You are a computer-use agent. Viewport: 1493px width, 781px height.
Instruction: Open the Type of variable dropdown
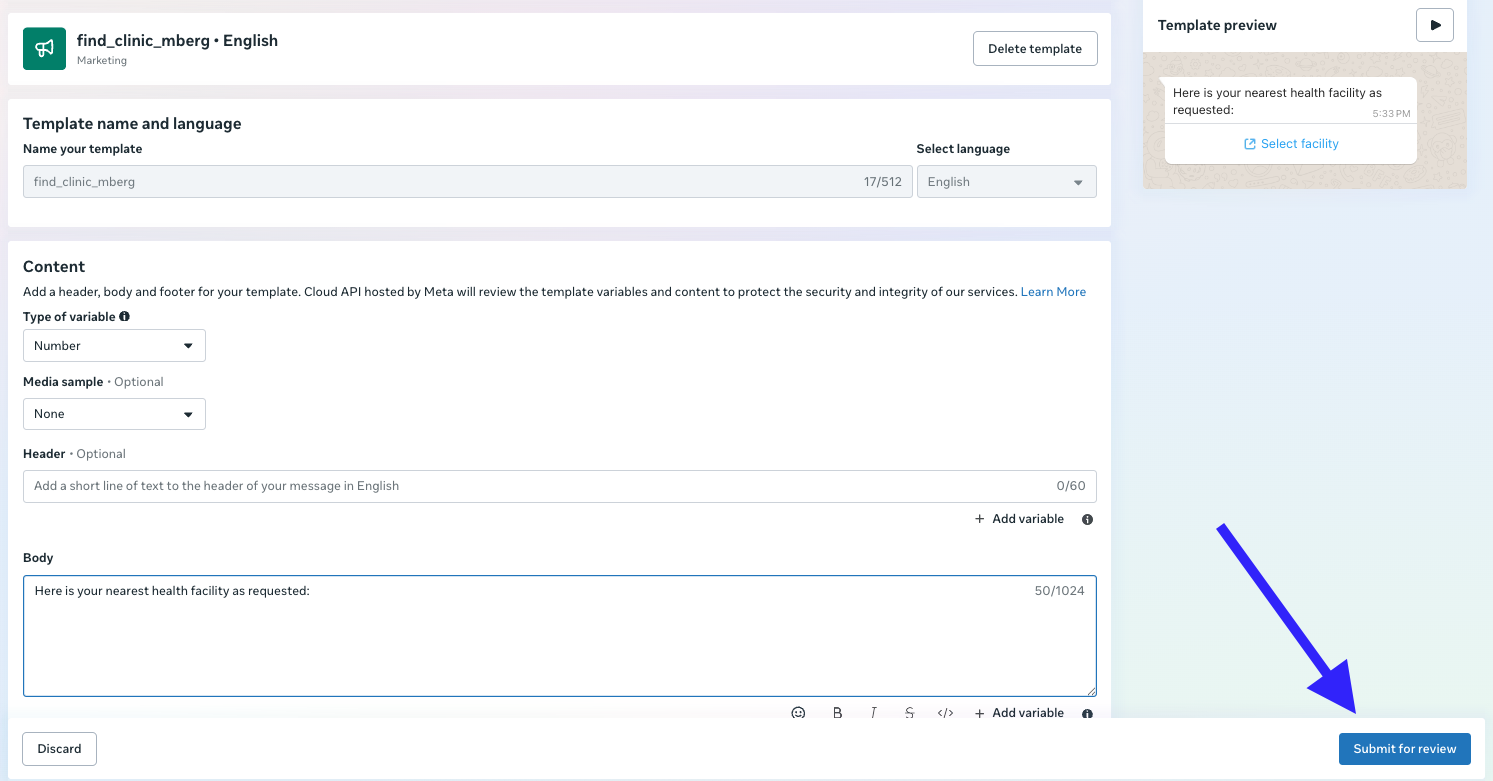[114, 346]
